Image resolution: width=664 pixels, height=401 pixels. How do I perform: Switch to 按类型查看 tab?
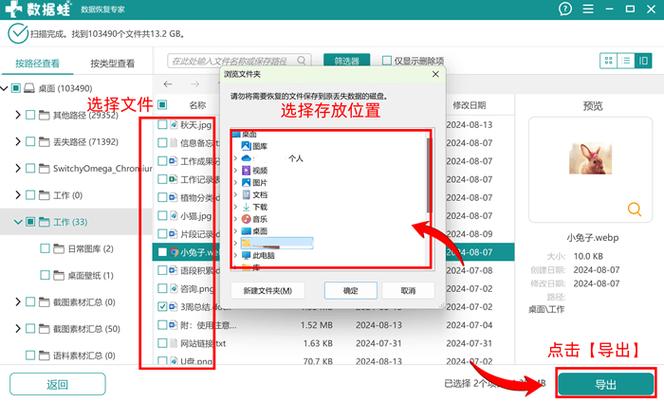coord(112,64)
